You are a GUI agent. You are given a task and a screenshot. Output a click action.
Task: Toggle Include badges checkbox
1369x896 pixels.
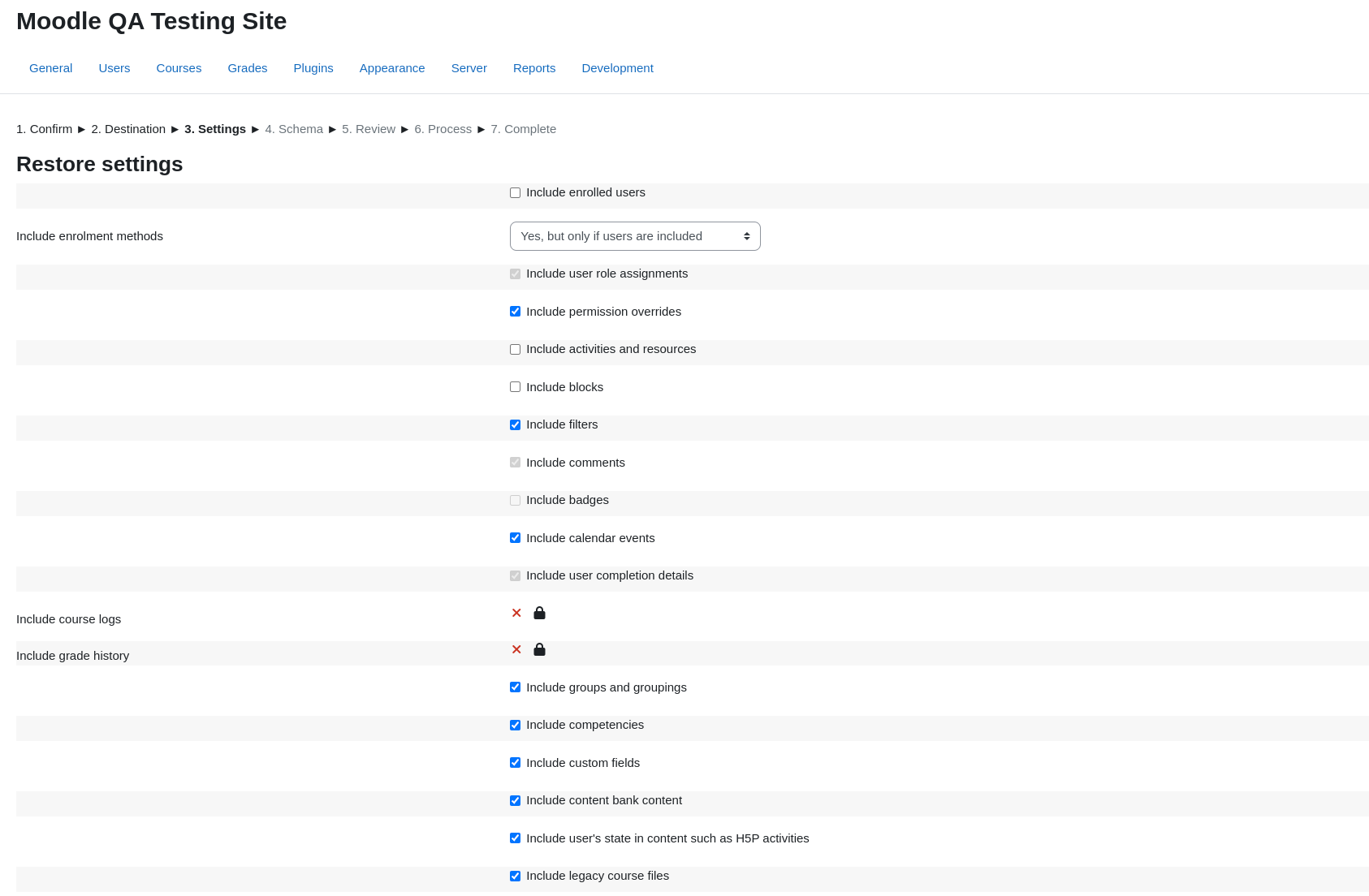tap(515, 501)
